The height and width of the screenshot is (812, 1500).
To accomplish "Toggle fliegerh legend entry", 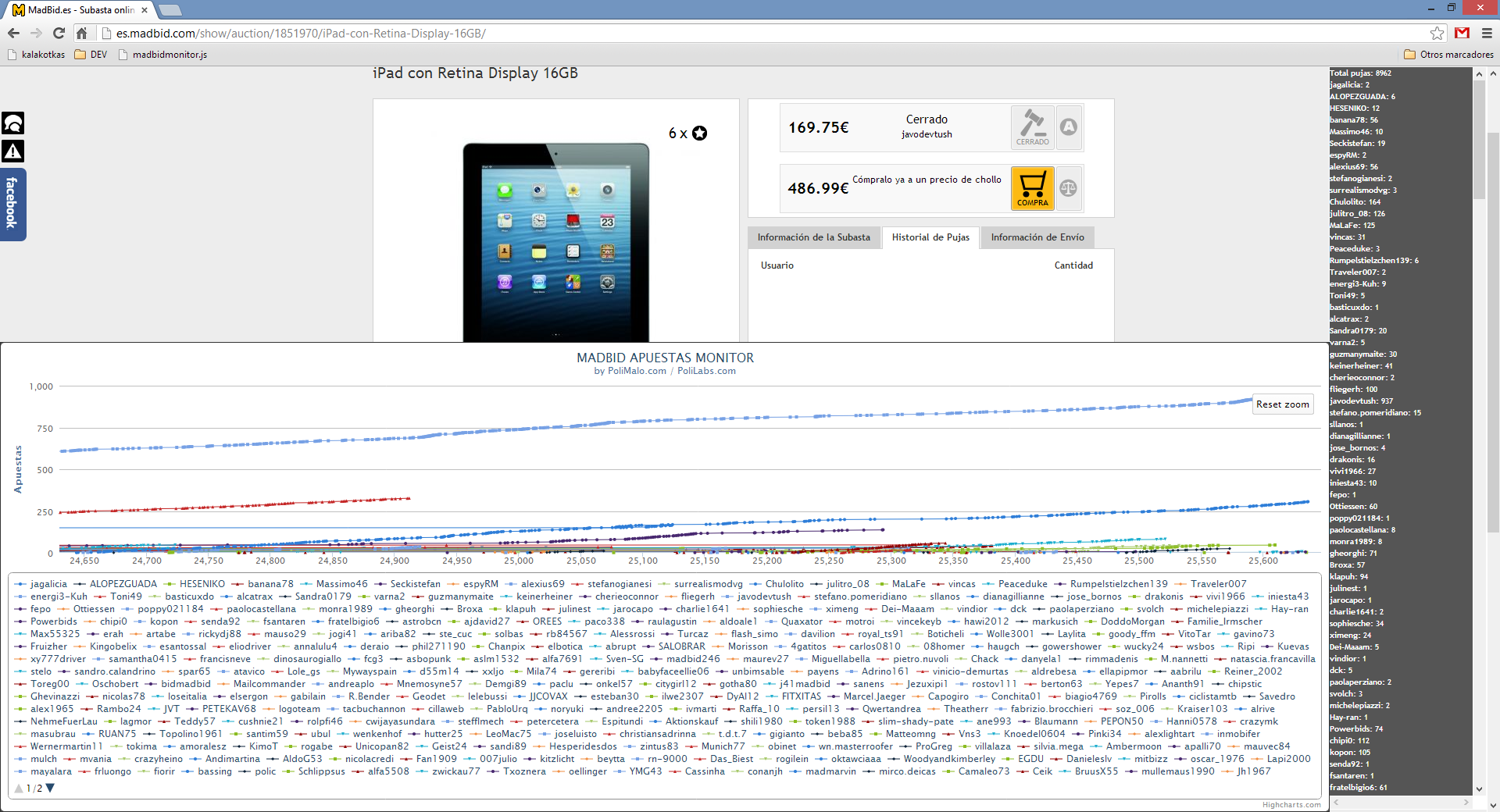I will coord(690,597).
